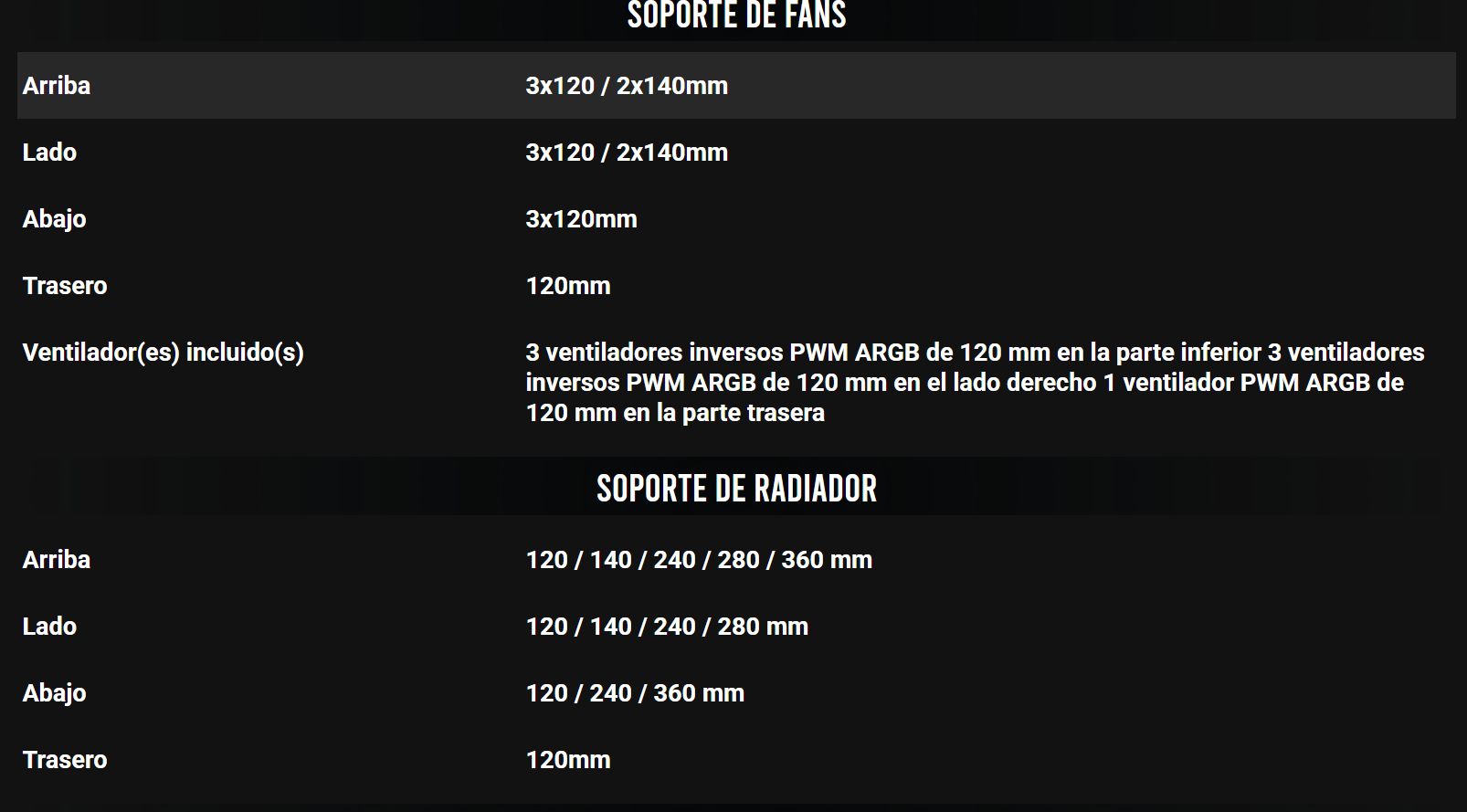Click the Ventilador(es) incluido(s) label

pos(164,353)
